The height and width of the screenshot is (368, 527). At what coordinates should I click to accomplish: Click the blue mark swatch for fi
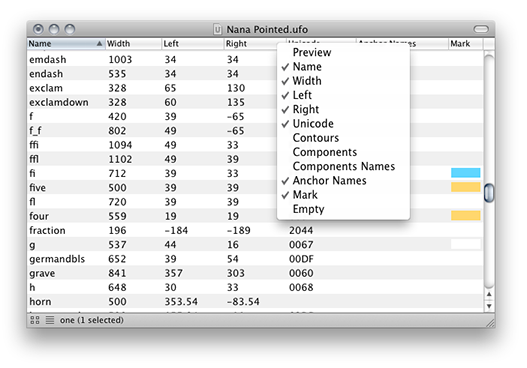tap(465, 173)
